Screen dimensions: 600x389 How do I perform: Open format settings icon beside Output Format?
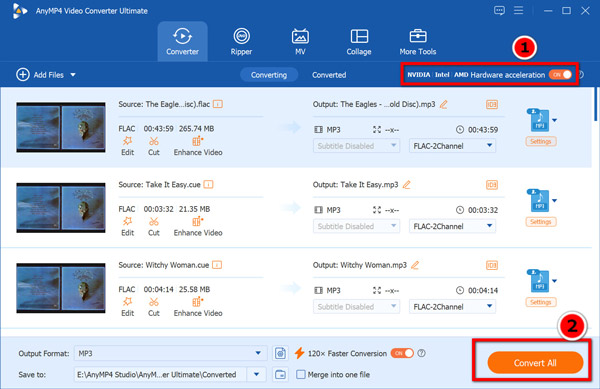[280, 353]
